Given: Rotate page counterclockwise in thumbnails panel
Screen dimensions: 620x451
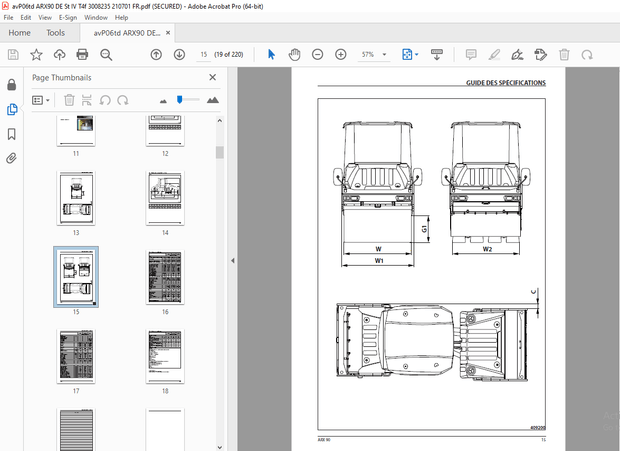Looking at the screenshot, I should 105,100.
